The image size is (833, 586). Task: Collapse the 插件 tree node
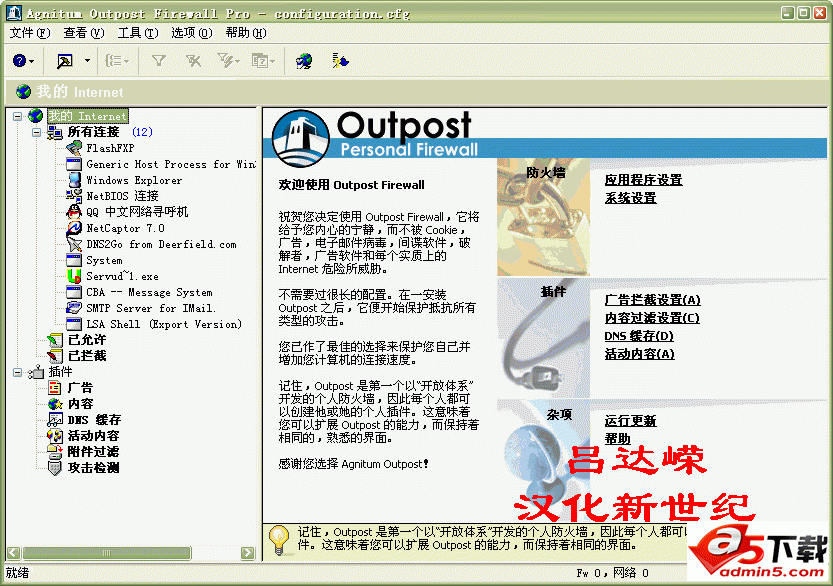point(18,372)
